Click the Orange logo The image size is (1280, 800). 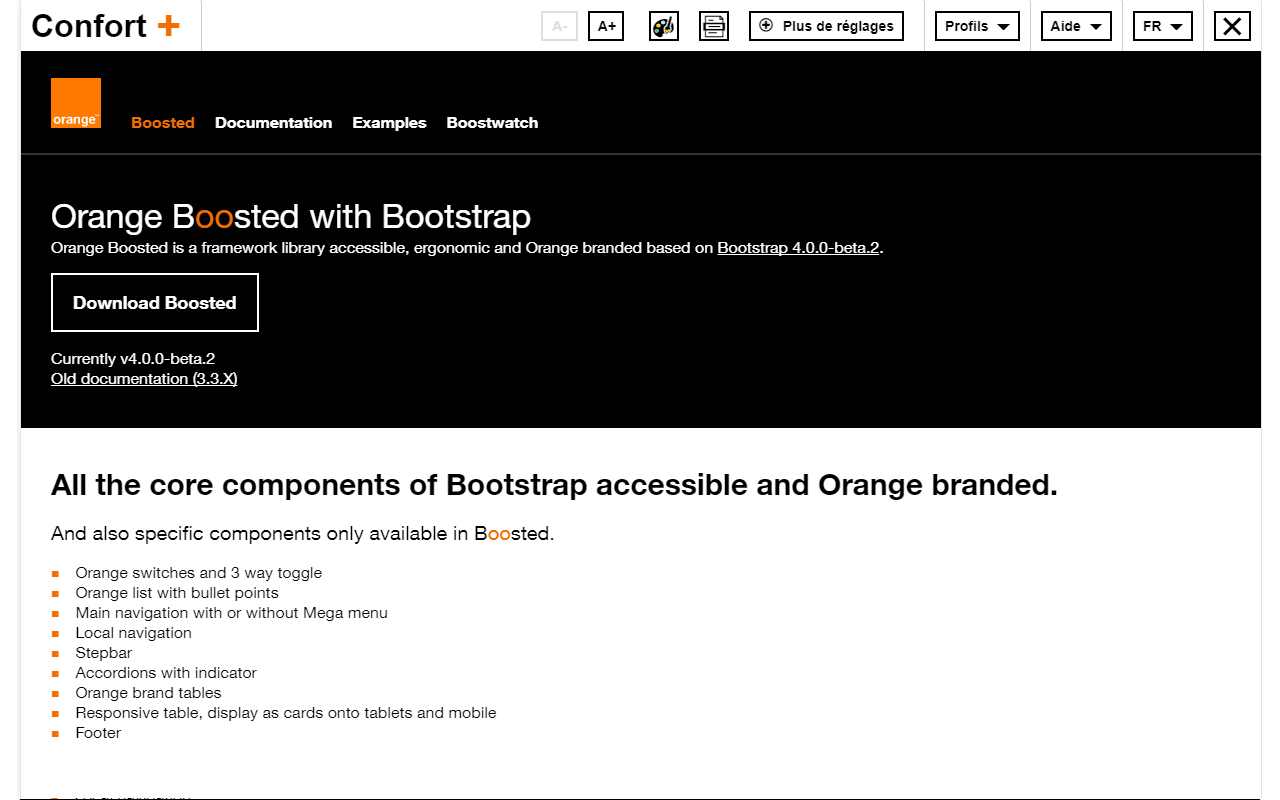(x=76, y=103)
